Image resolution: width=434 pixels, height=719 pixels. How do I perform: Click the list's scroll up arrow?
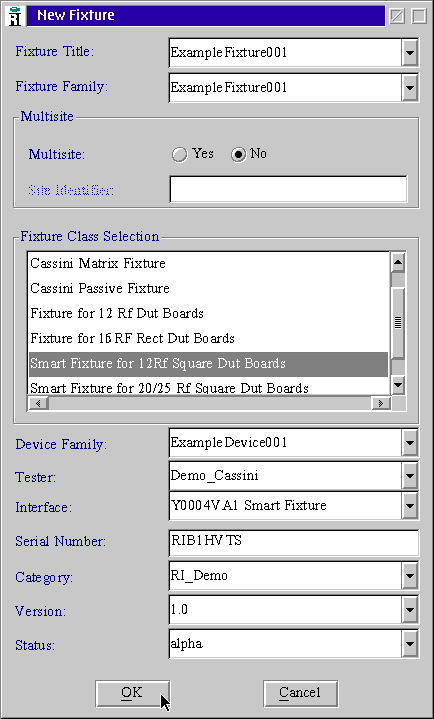[x=397, y=263]
